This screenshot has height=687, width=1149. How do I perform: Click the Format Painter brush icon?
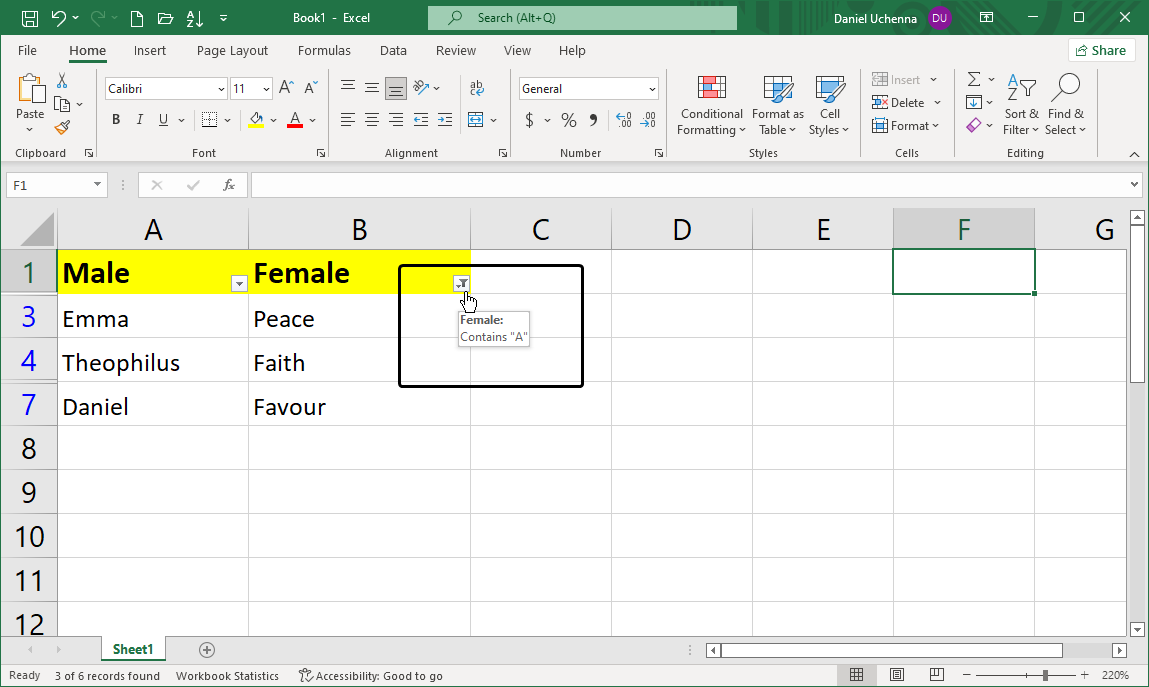click(x=62, y=128)
